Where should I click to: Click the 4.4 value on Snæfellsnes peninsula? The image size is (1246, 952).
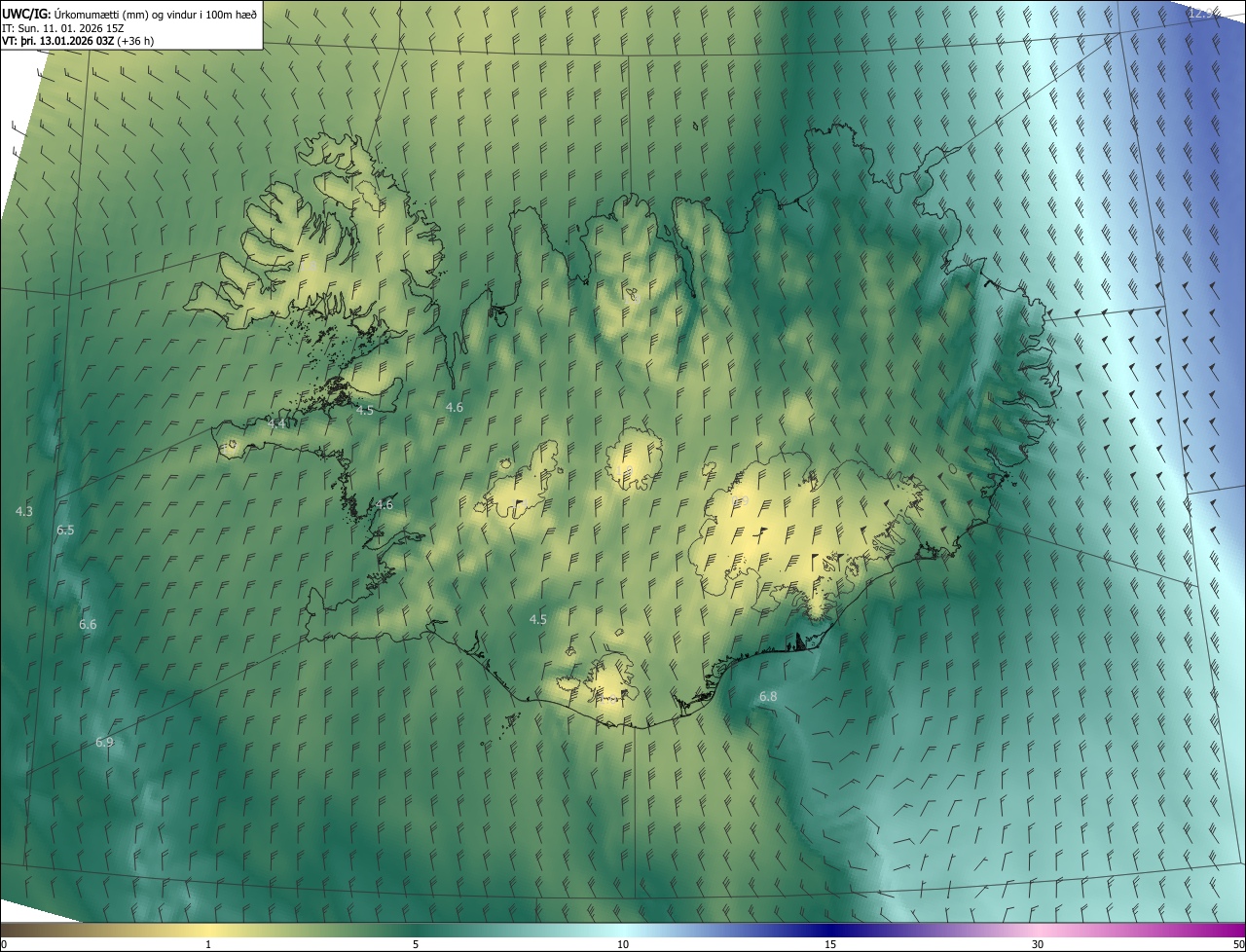pyautogui.click(x=276, y=423)
